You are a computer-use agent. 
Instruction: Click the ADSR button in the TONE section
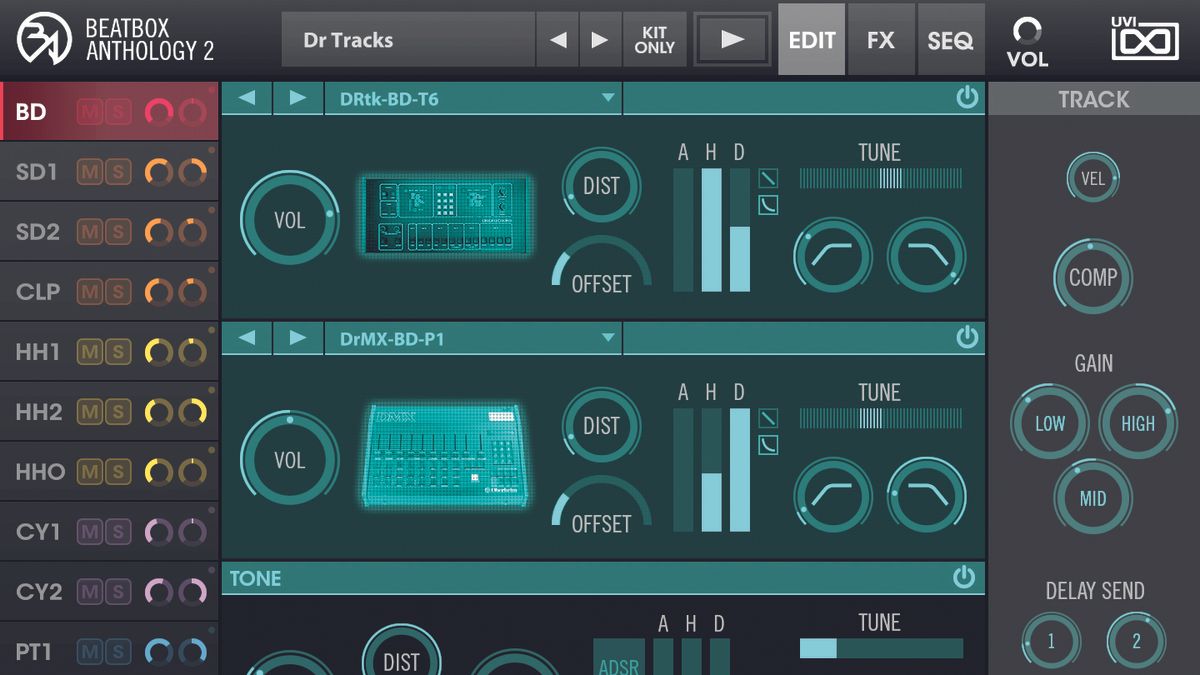618,662
